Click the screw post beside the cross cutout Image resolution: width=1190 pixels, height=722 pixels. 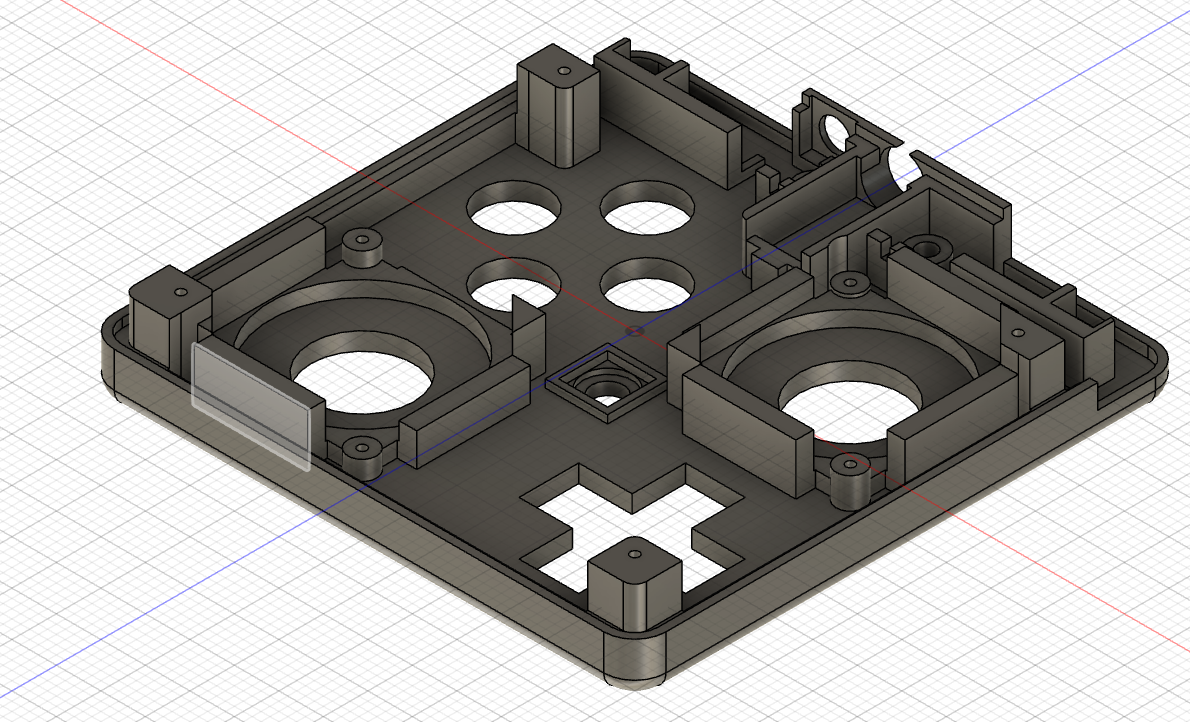tap(634, 583)
